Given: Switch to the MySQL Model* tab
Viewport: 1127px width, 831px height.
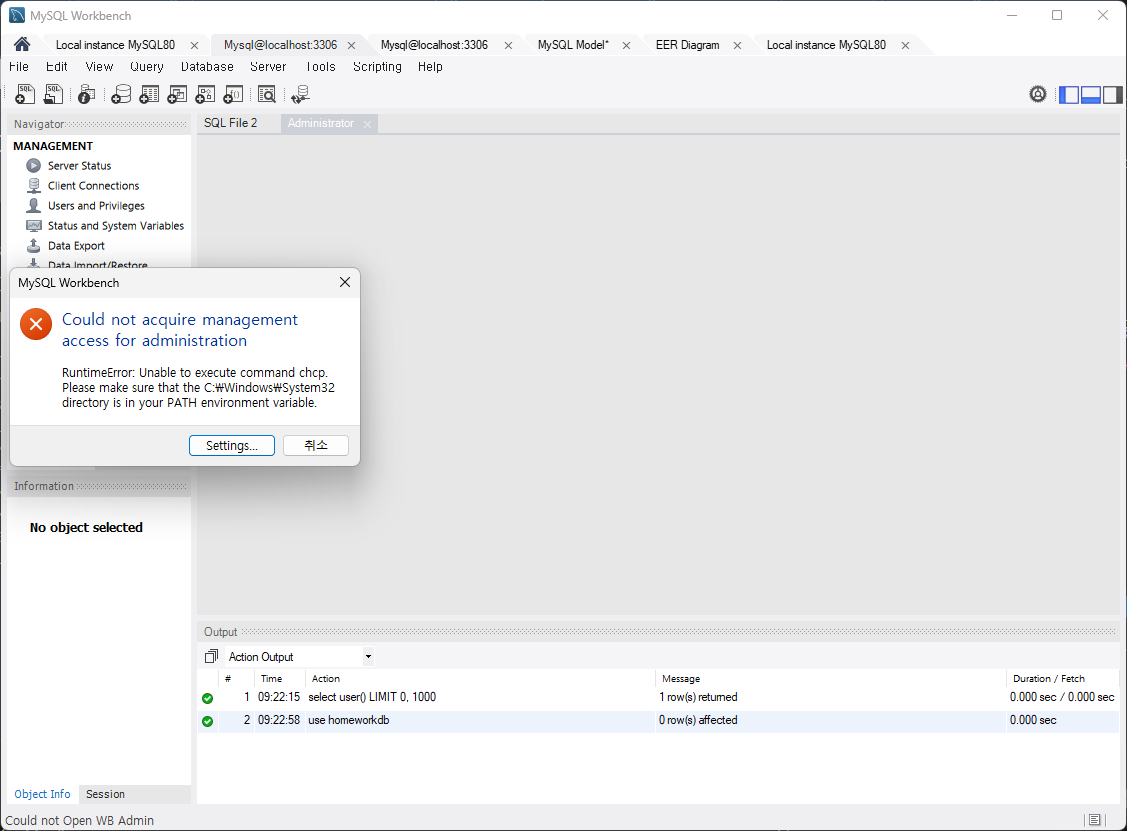Looking at the screenshot, I should [x=574, y=45].
